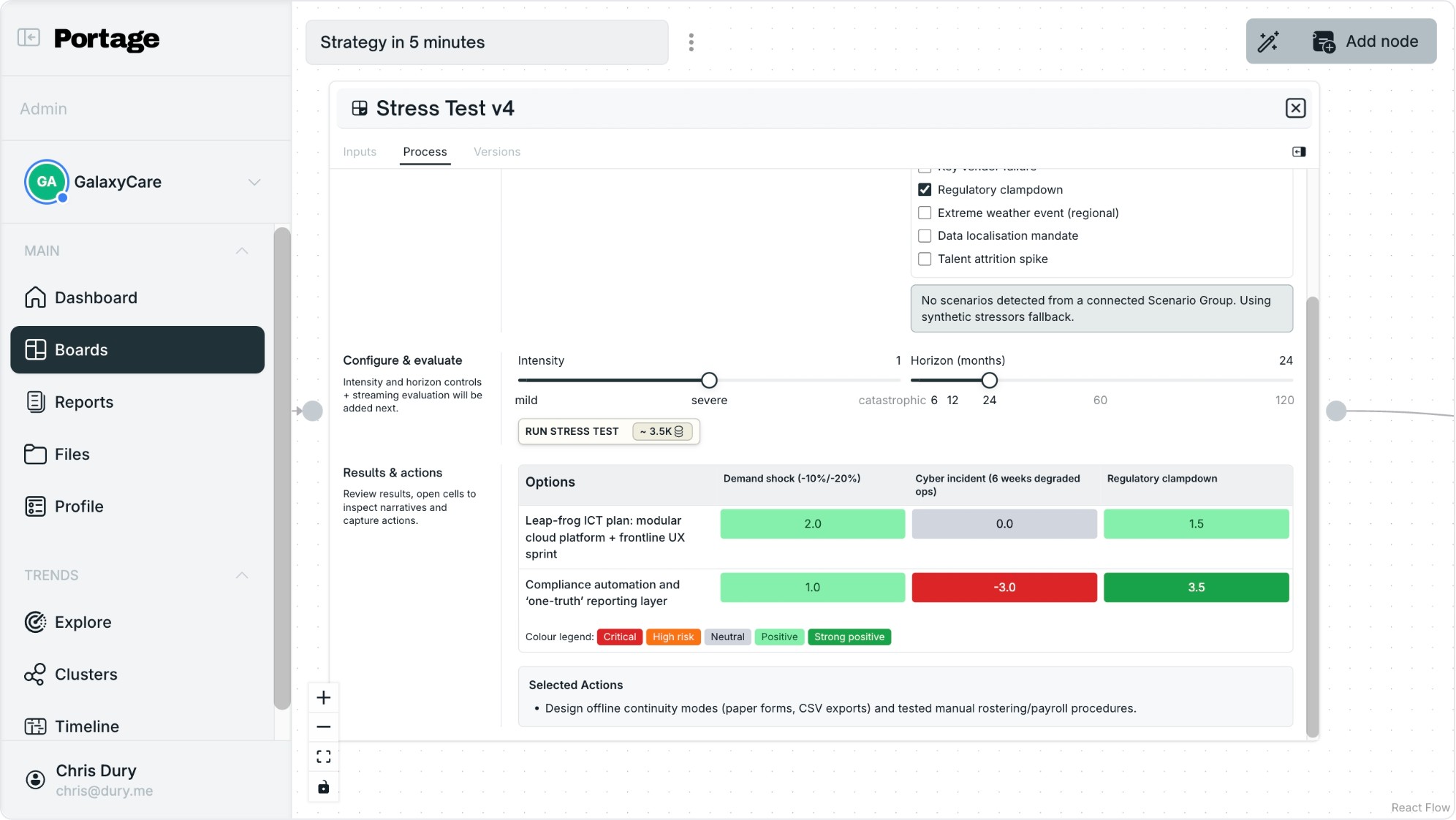1456x820 pixels.
Task: Check Extreme weather event (regional)
Action: click(925, 213)
